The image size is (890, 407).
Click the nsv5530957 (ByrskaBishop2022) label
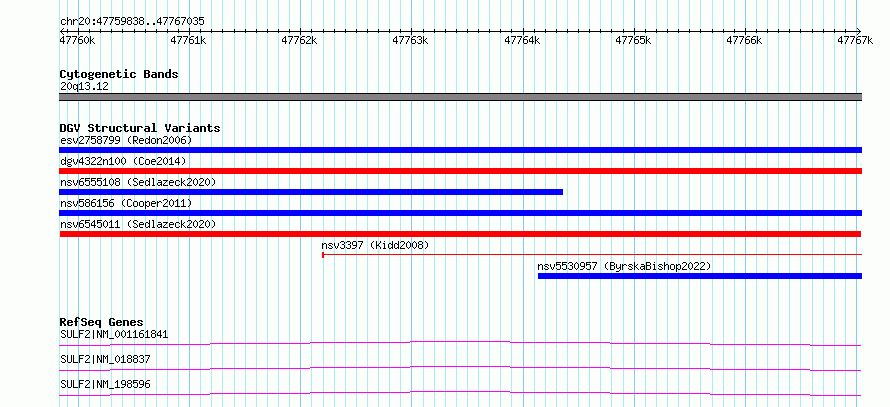click(624, 266)
